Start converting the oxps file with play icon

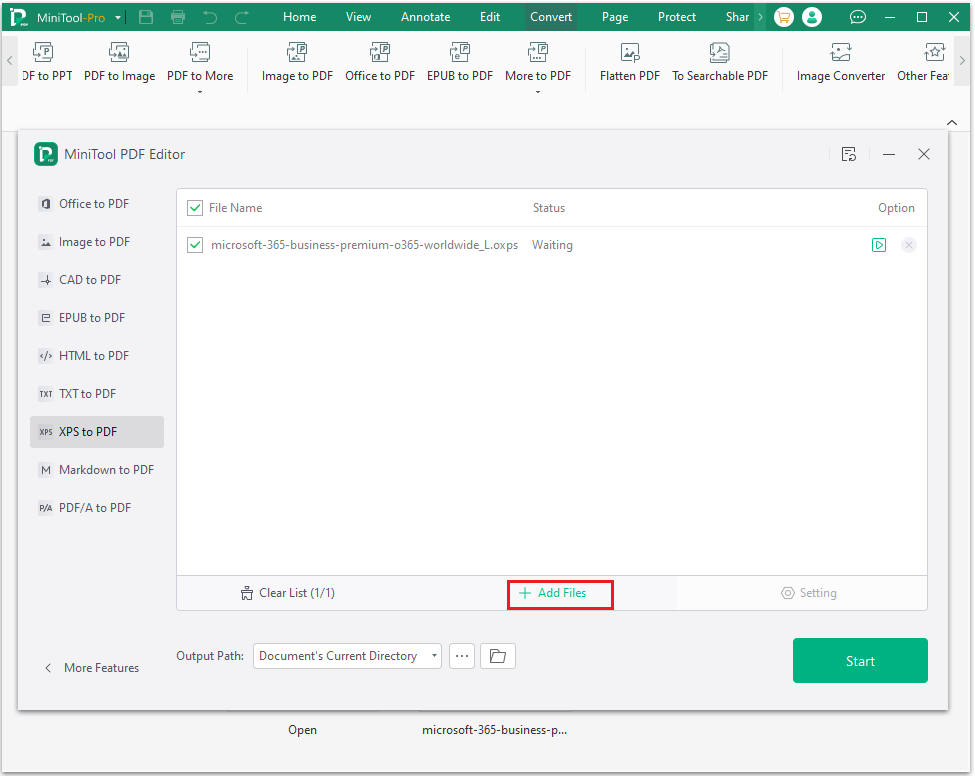[879, 245]
